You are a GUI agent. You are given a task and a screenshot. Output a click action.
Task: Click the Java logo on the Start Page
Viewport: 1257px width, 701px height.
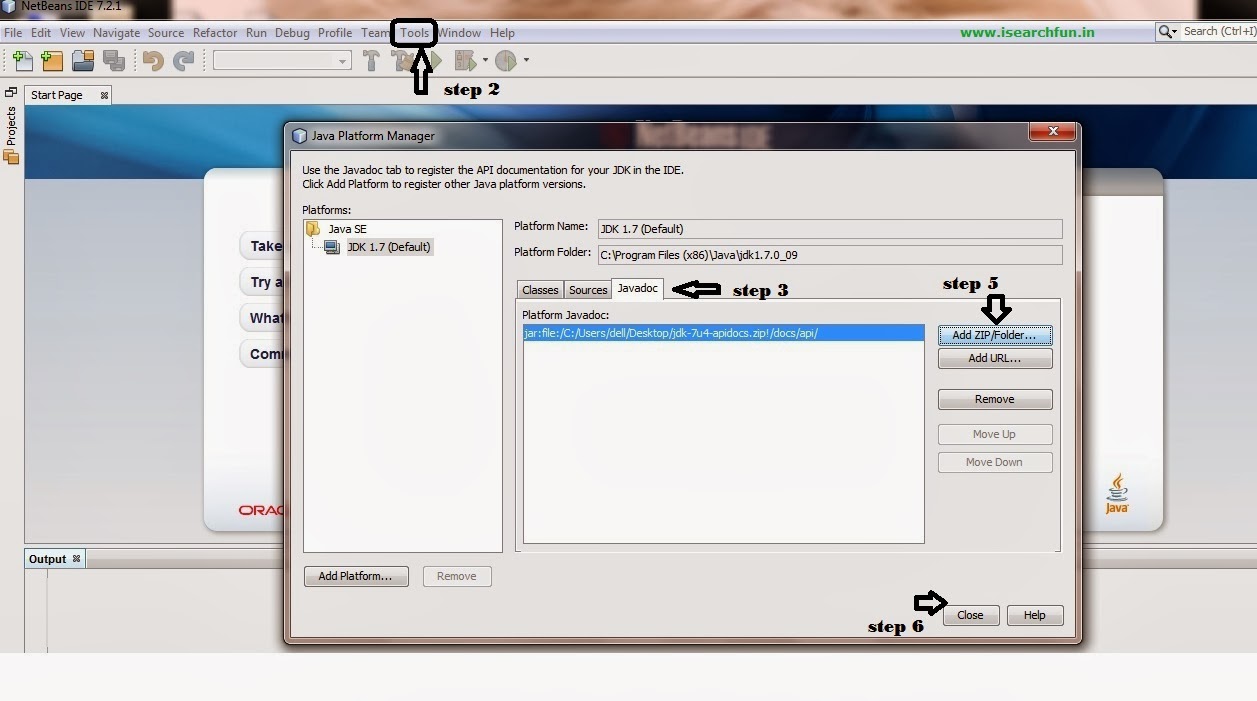click(x=1117, y=493)
